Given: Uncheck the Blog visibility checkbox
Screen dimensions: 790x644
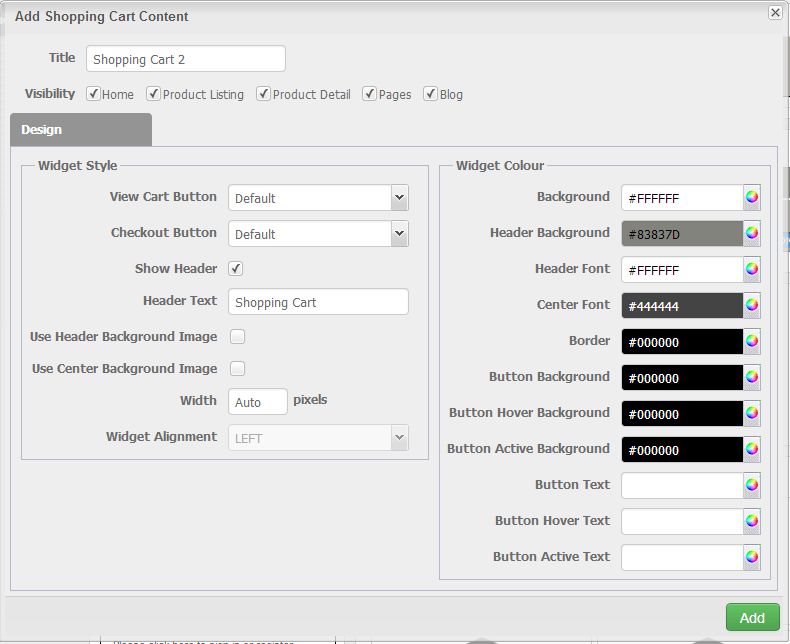Looking at the screenshot, I should 430,93.
